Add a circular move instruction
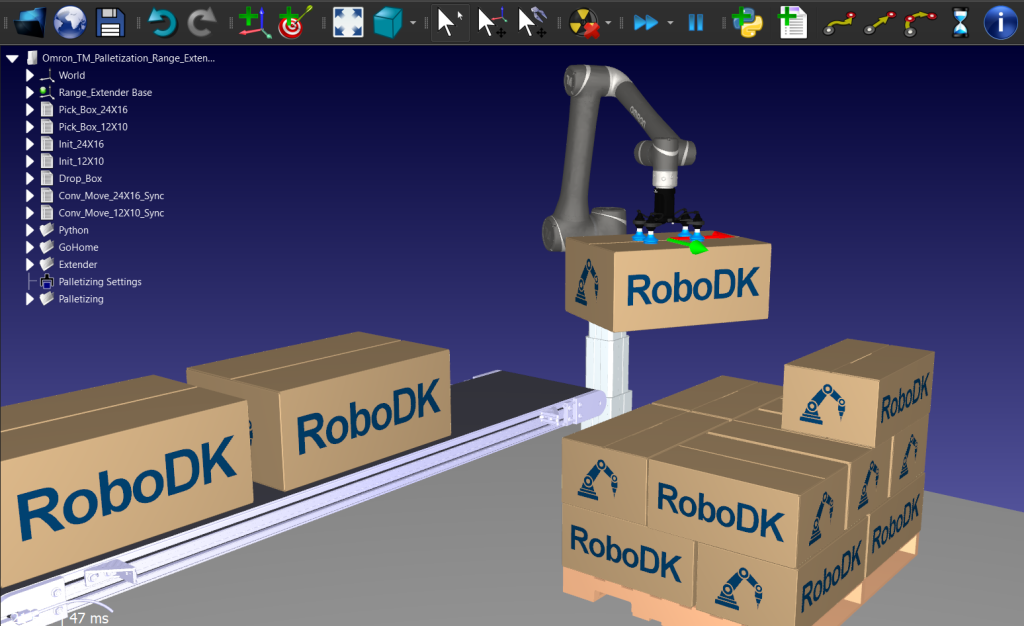 click(x=922, y=22)
